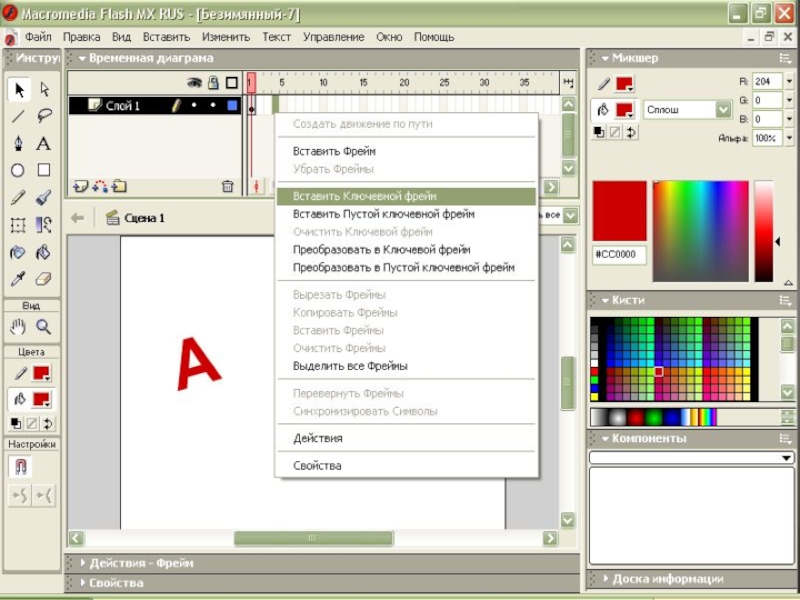Image resolution: width=800 pixels, height=600 pixels.
Task: Select the Text tool
Action: (44, 143)
